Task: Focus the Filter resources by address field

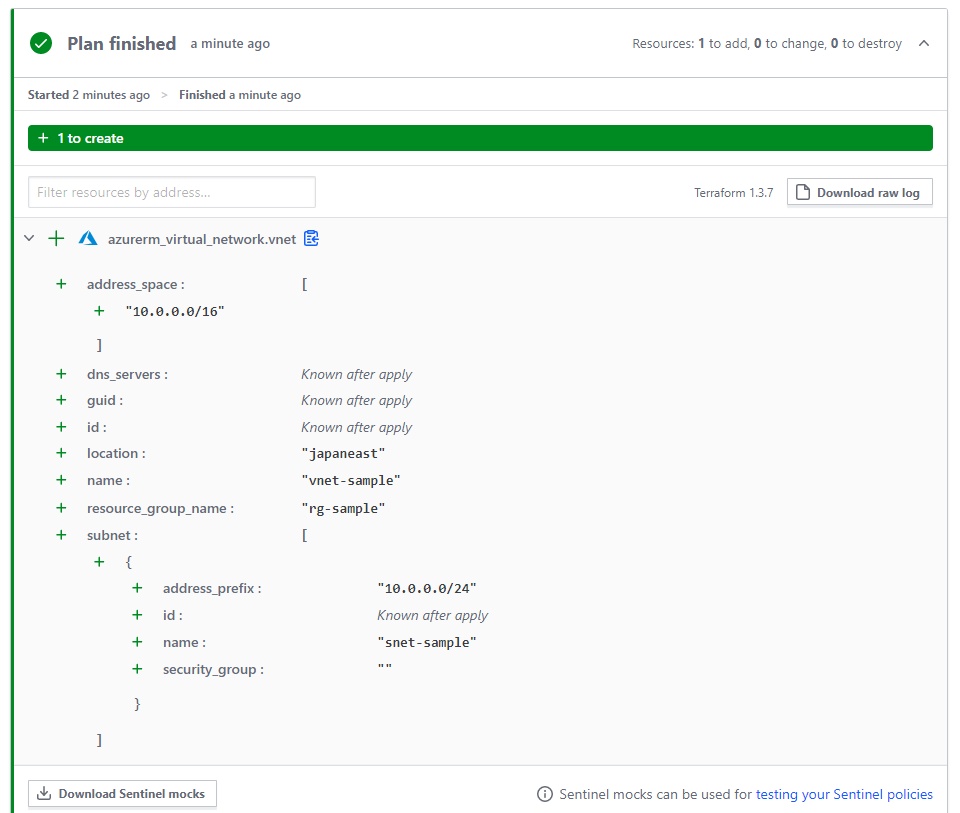Action: [x=171, y=192]
